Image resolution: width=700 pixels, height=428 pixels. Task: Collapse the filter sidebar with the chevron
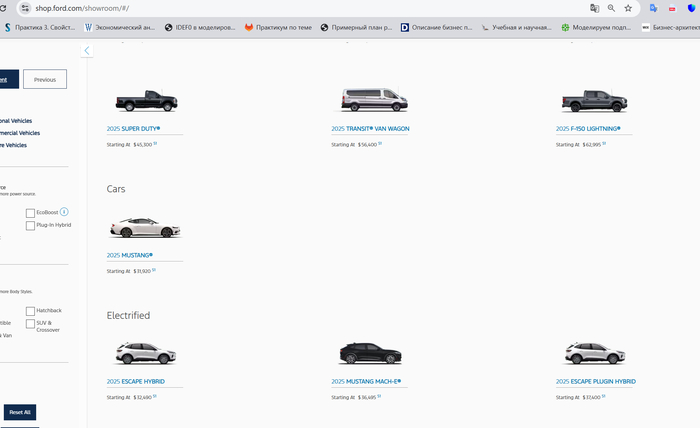(x=87, y=51)
